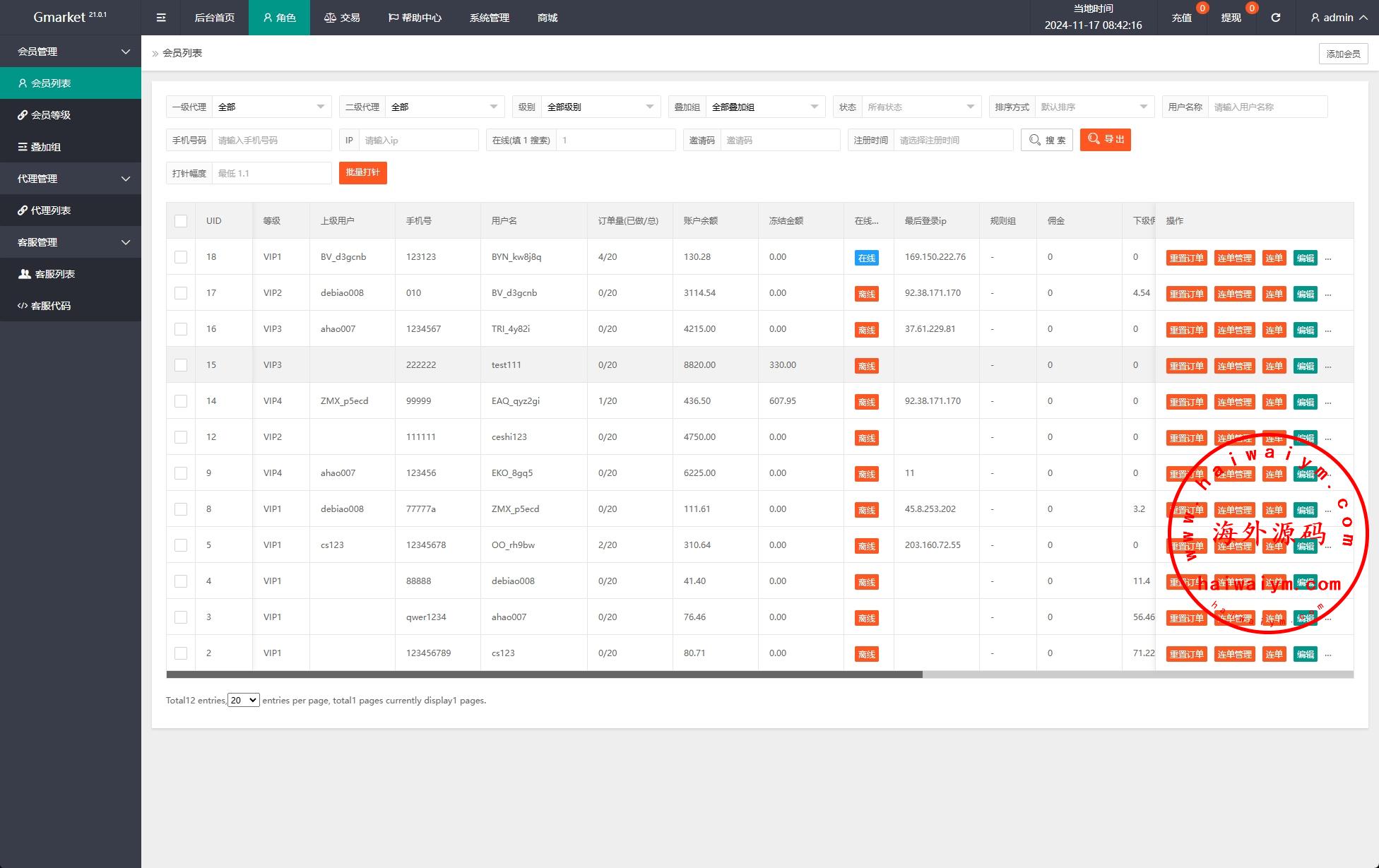Open 会员等级 in the sidebar

click(x=51, y=115)
